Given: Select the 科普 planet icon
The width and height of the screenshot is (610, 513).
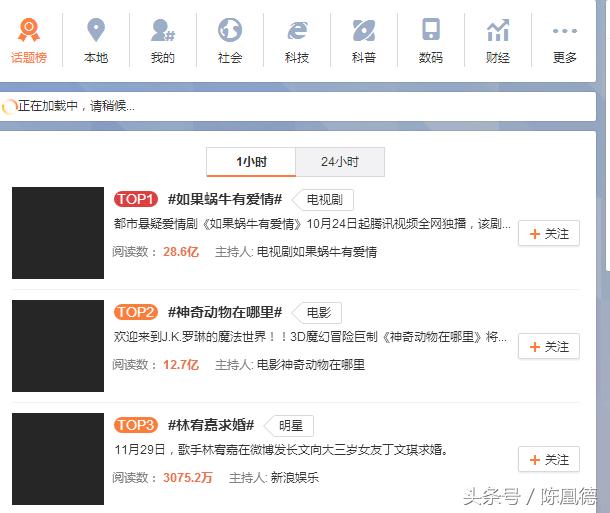Looking at the screenshot, I should (x=364, y=30).
